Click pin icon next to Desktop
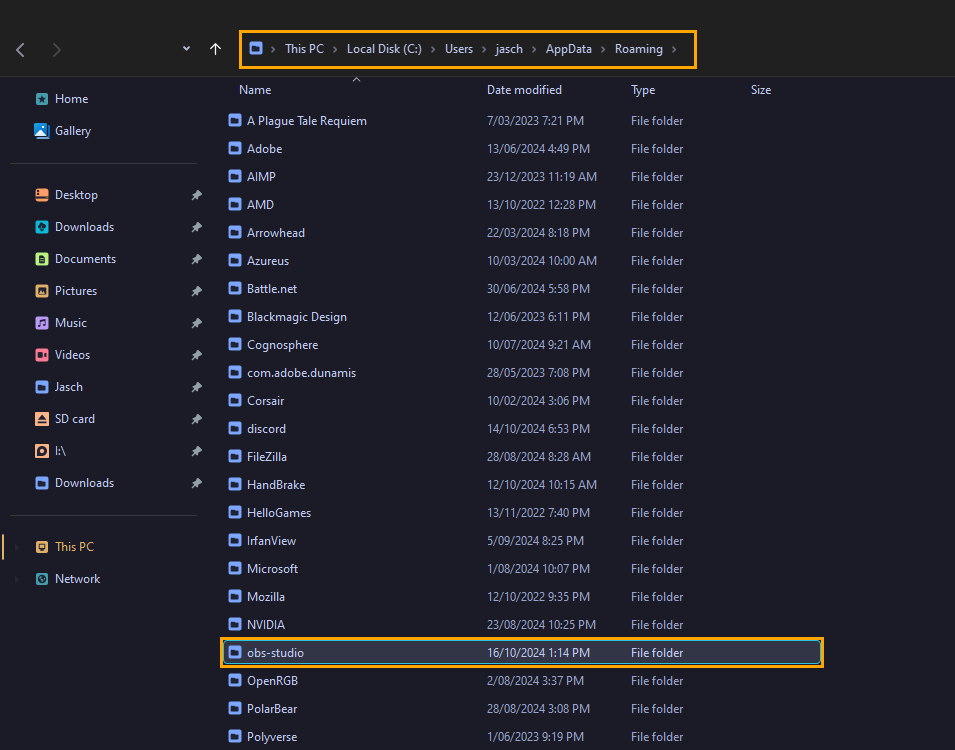This screenshot has width=955, height=750. click(196, 195)
